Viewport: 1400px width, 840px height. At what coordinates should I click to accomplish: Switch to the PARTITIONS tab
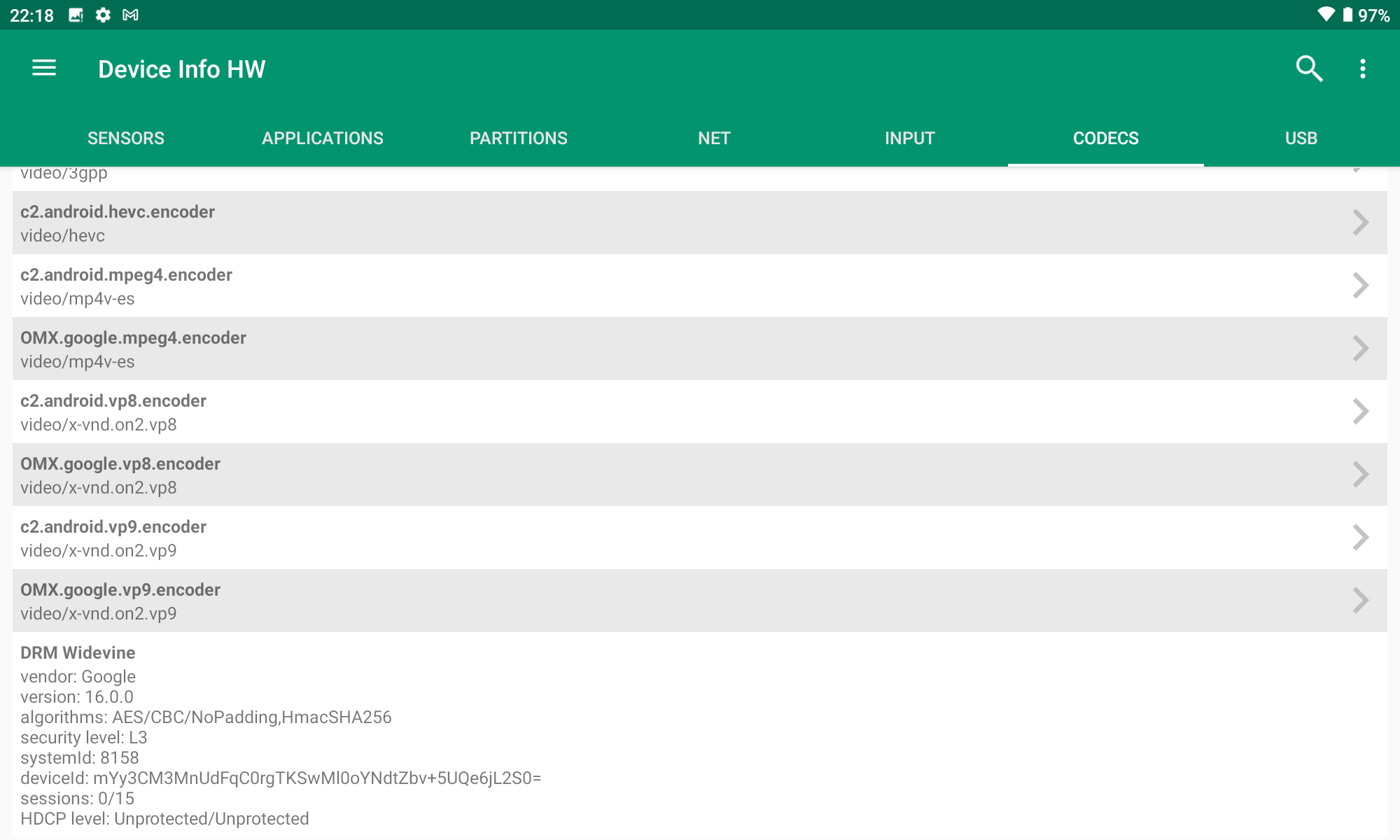(518, 138)
